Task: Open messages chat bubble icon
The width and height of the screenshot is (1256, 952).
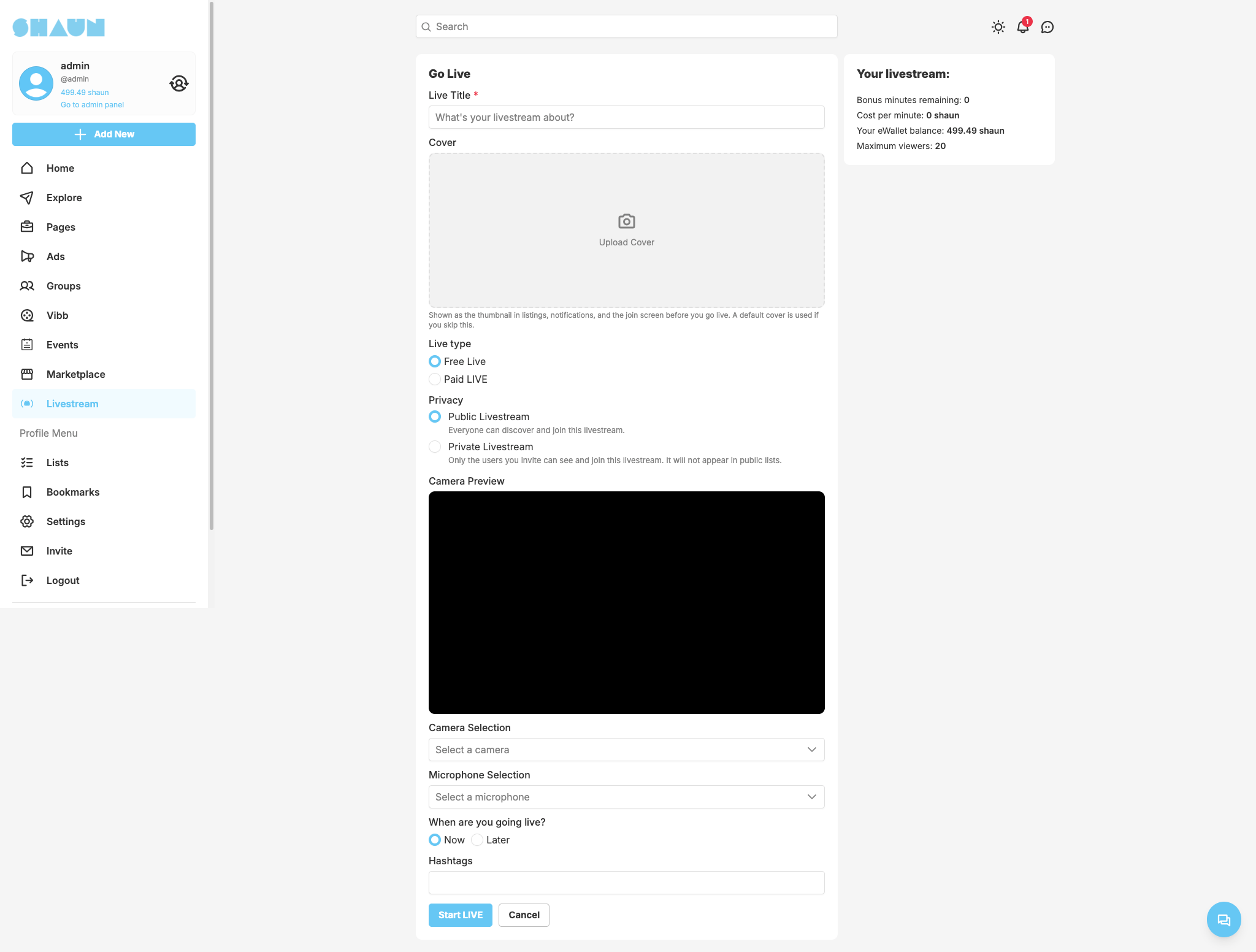Action: [1047, 27]
